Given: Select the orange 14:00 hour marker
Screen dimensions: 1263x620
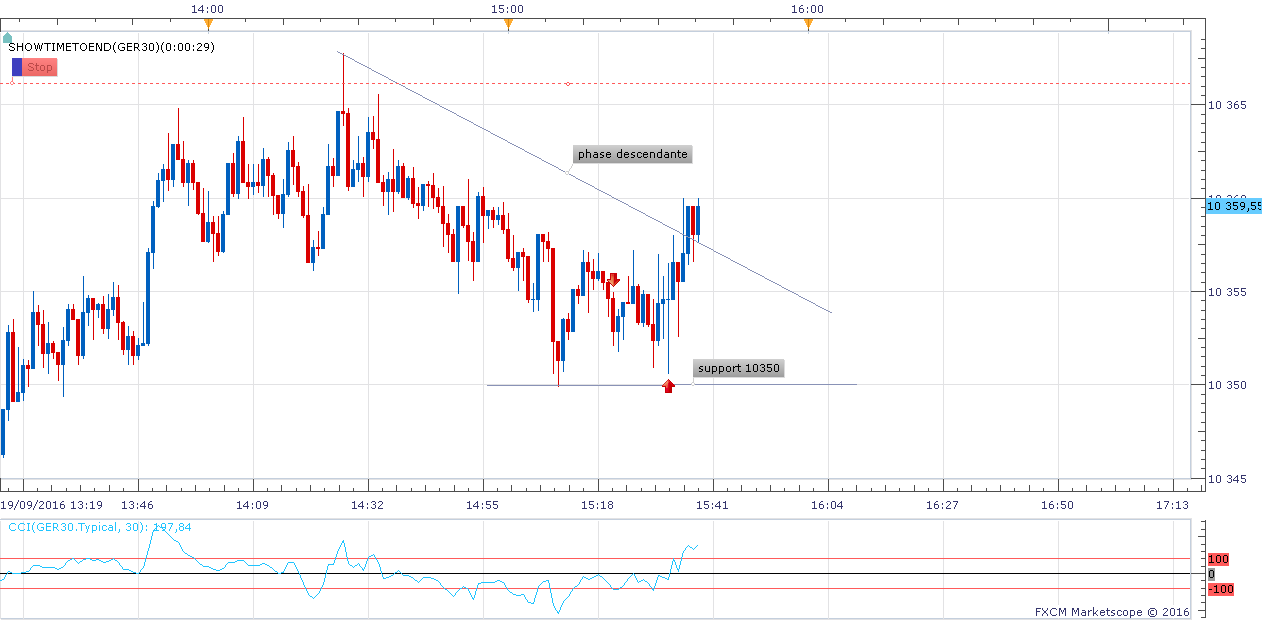Looking at the screenshot, I should click(208, 24).
